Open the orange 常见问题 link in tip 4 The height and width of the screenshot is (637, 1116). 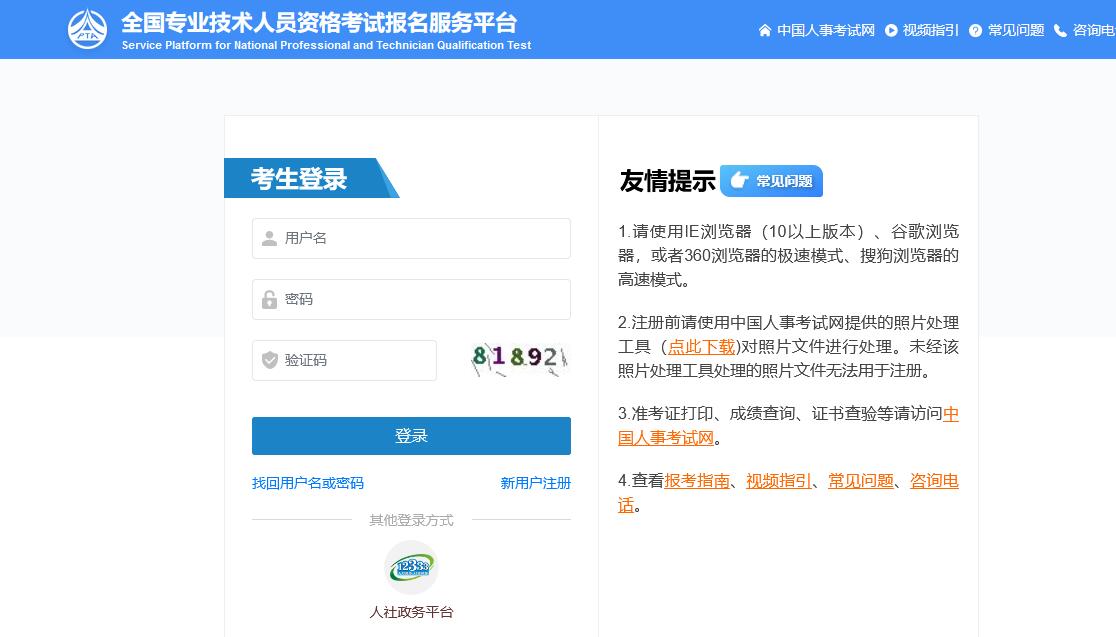[x=860, y=481]
